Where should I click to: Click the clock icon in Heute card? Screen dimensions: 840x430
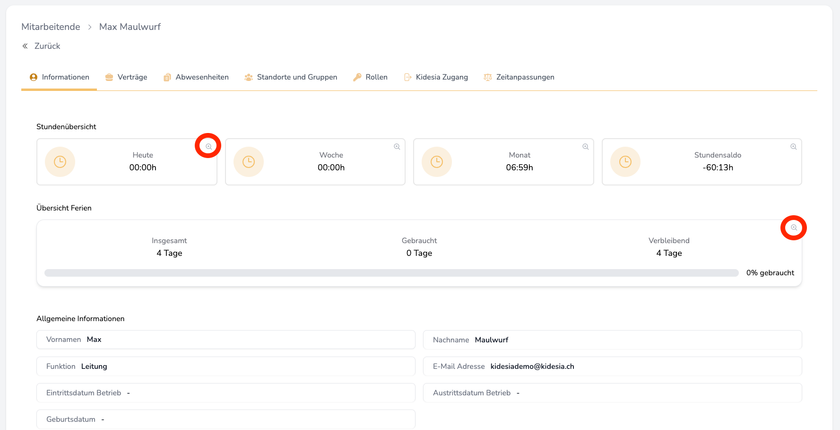pyautogui.click(x=60, y=162)
